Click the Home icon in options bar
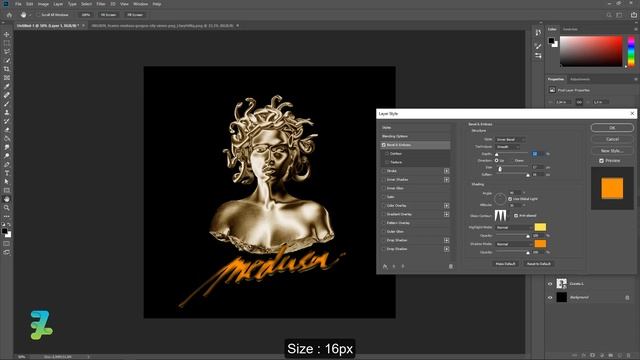 coord(9,15)
